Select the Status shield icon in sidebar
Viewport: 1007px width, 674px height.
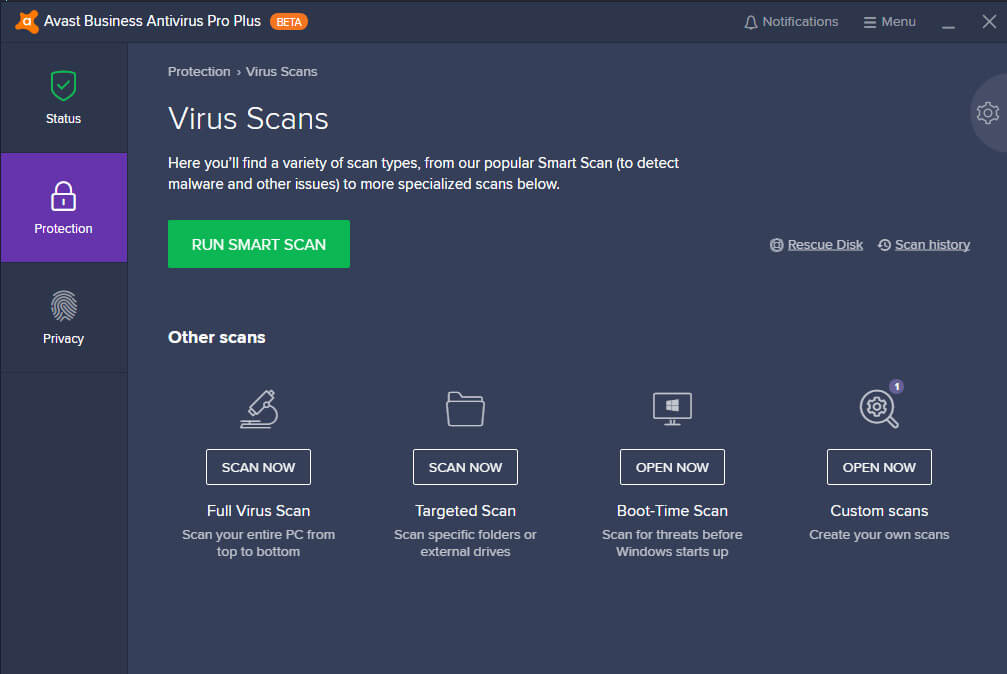tap(63, 86)
